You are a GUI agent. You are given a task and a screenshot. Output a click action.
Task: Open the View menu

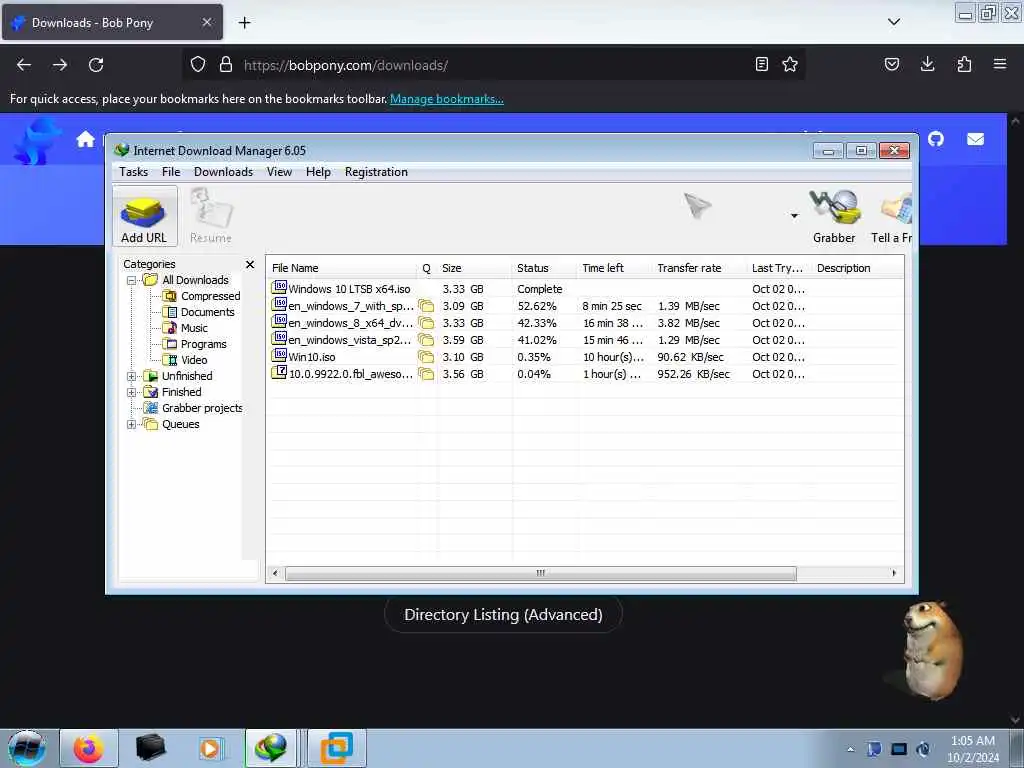tap(279, 172)
